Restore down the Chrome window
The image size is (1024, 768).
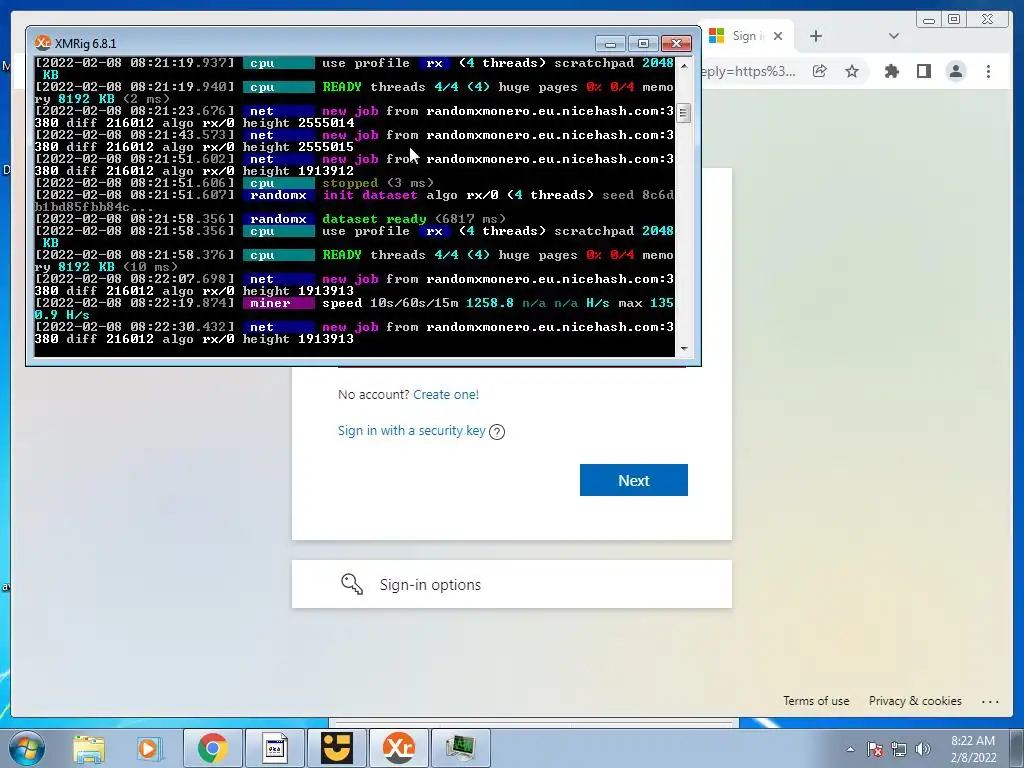[954, 20]
